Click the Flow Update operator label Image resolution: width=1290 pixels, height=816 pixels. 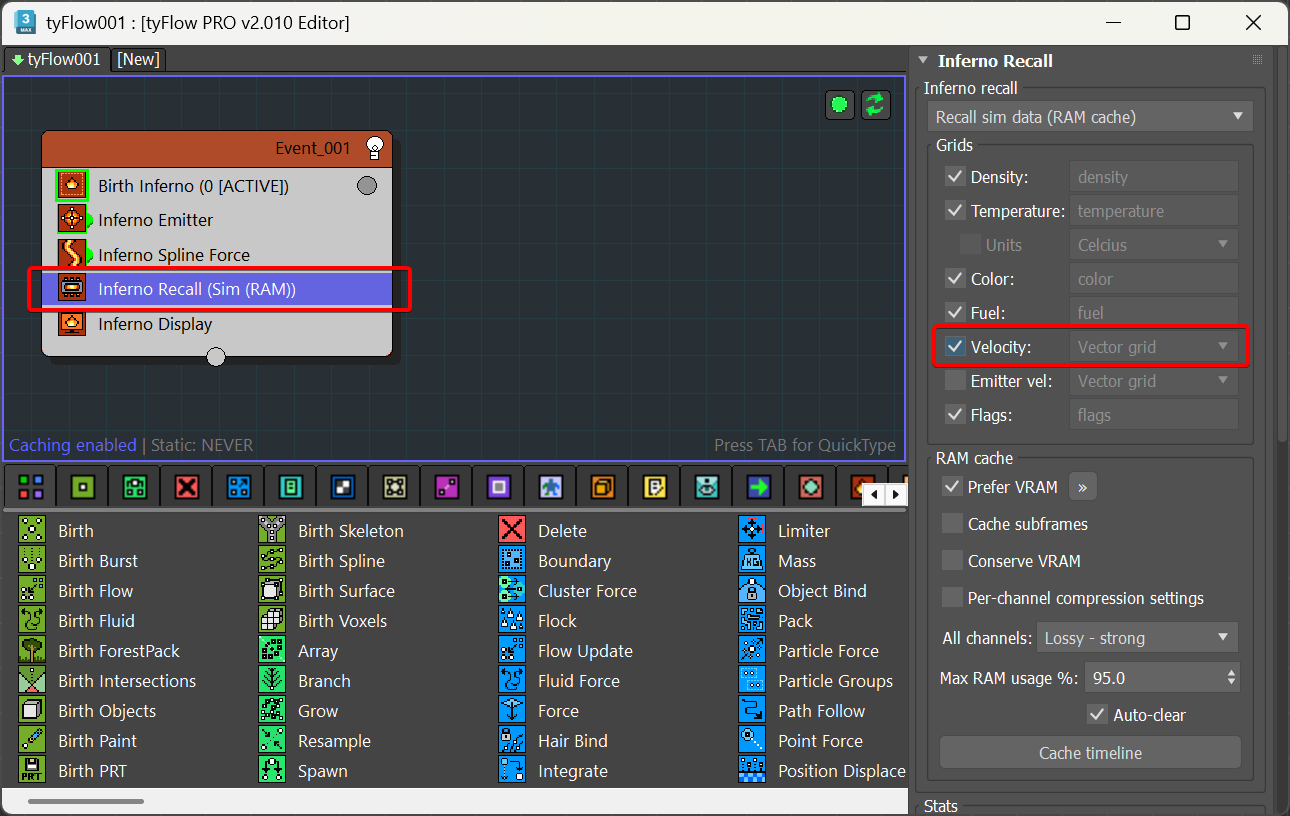pyautogui.click(x=585, y=651)
